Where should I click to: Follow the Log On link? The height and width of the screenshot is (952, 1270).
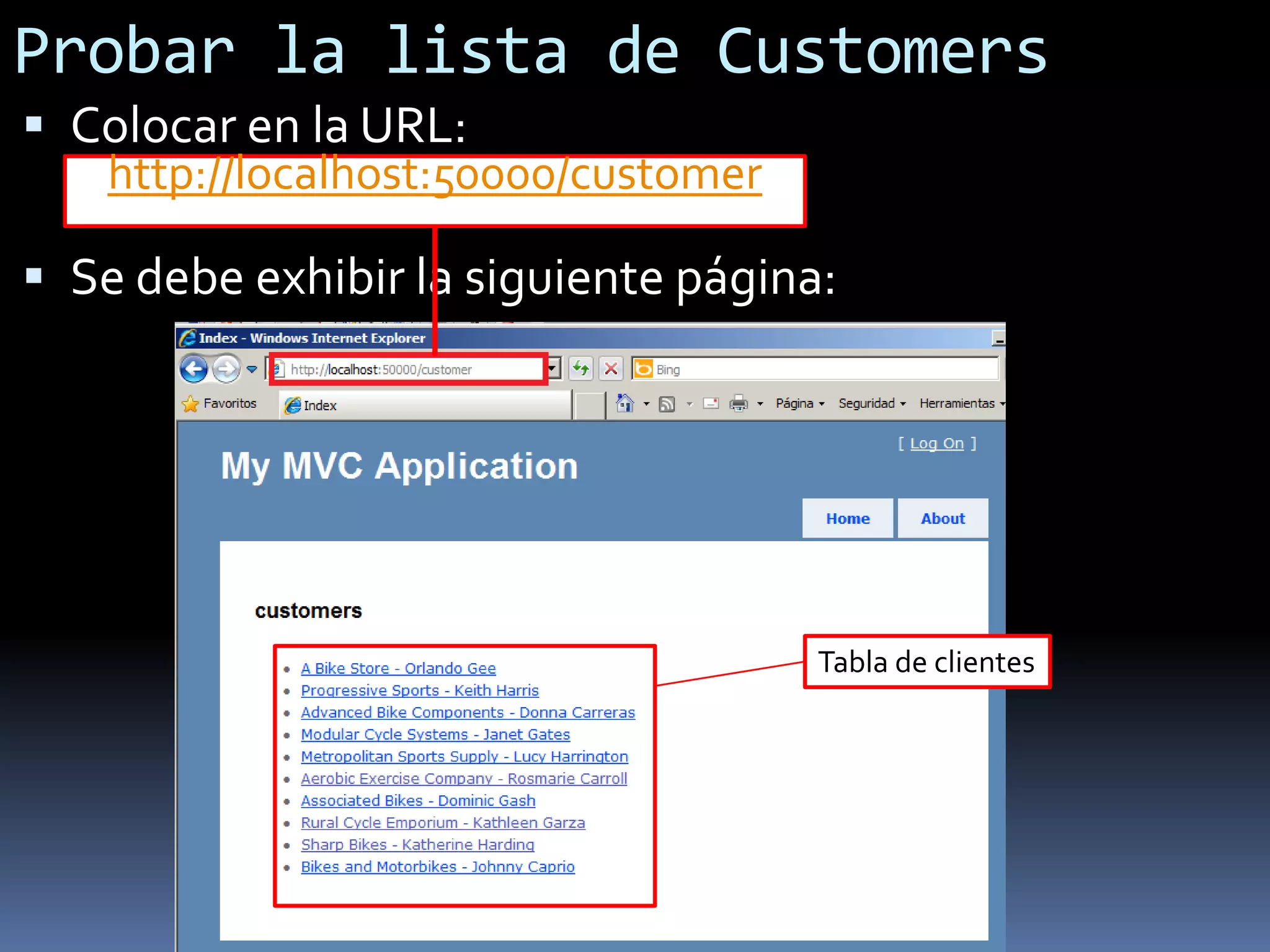936,443
